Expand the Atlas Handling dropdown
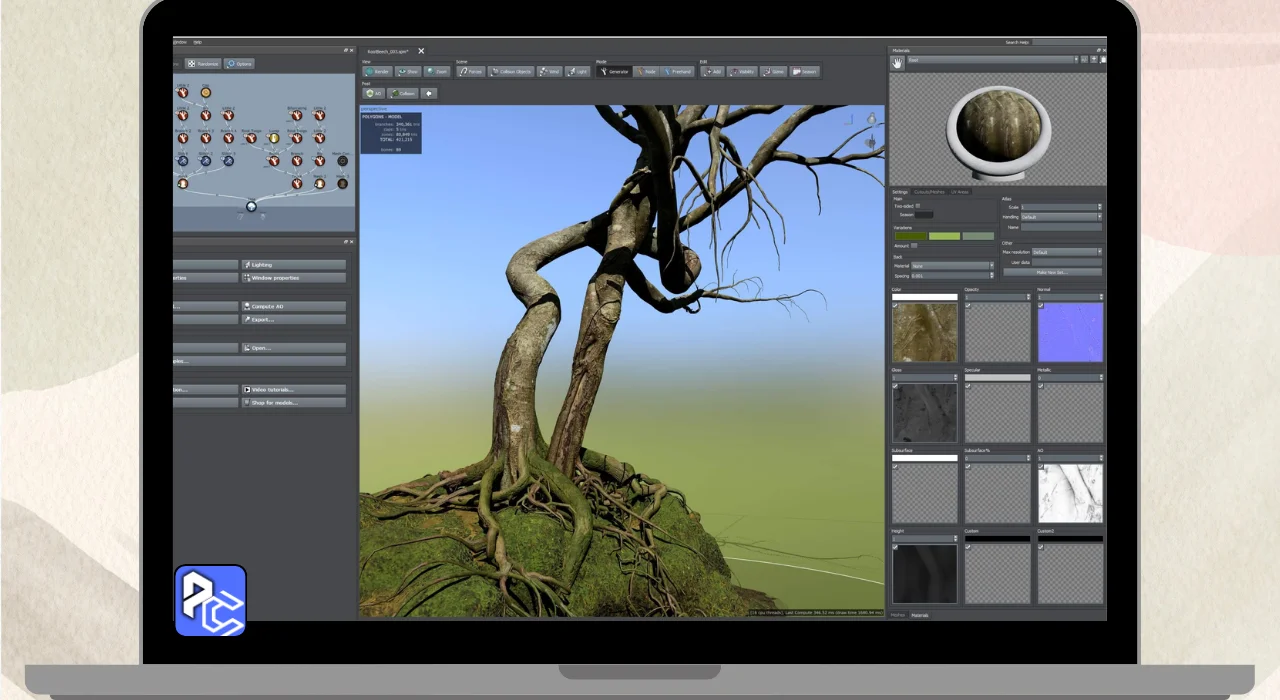The width and height of the screenshot is (1280, 700). tap(1060, 217)
